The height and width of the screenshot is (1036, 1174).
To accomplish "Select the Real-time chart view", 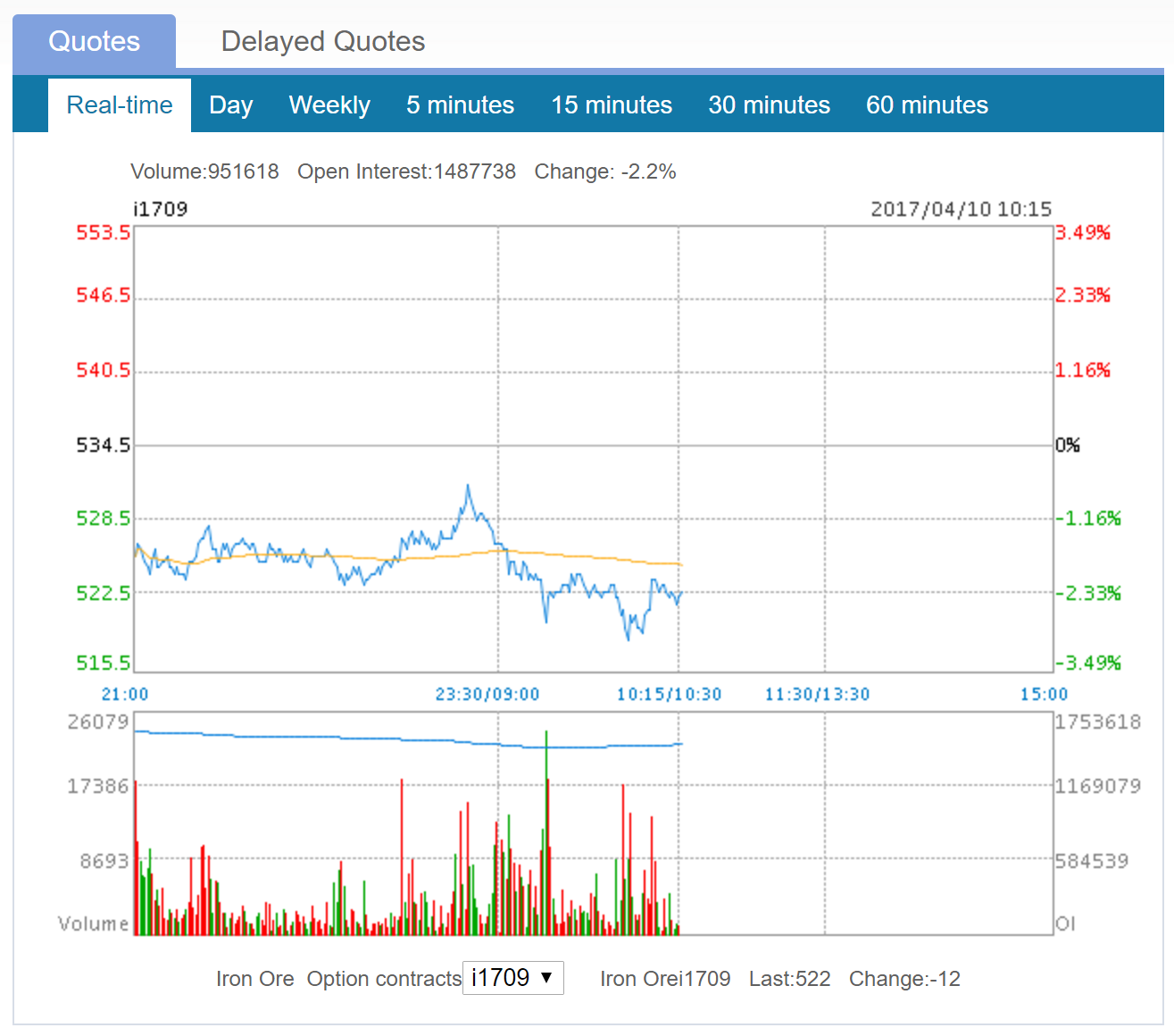I will pos(120,105).
